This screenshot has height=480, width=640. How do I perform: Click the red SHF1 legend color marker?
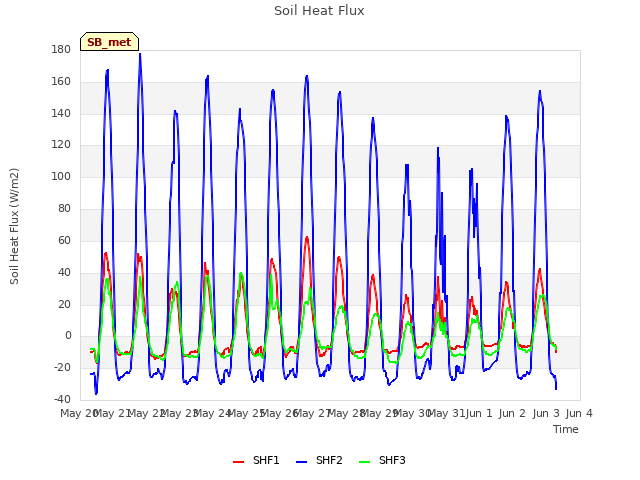pyautogui.click(x=238, y=462)
